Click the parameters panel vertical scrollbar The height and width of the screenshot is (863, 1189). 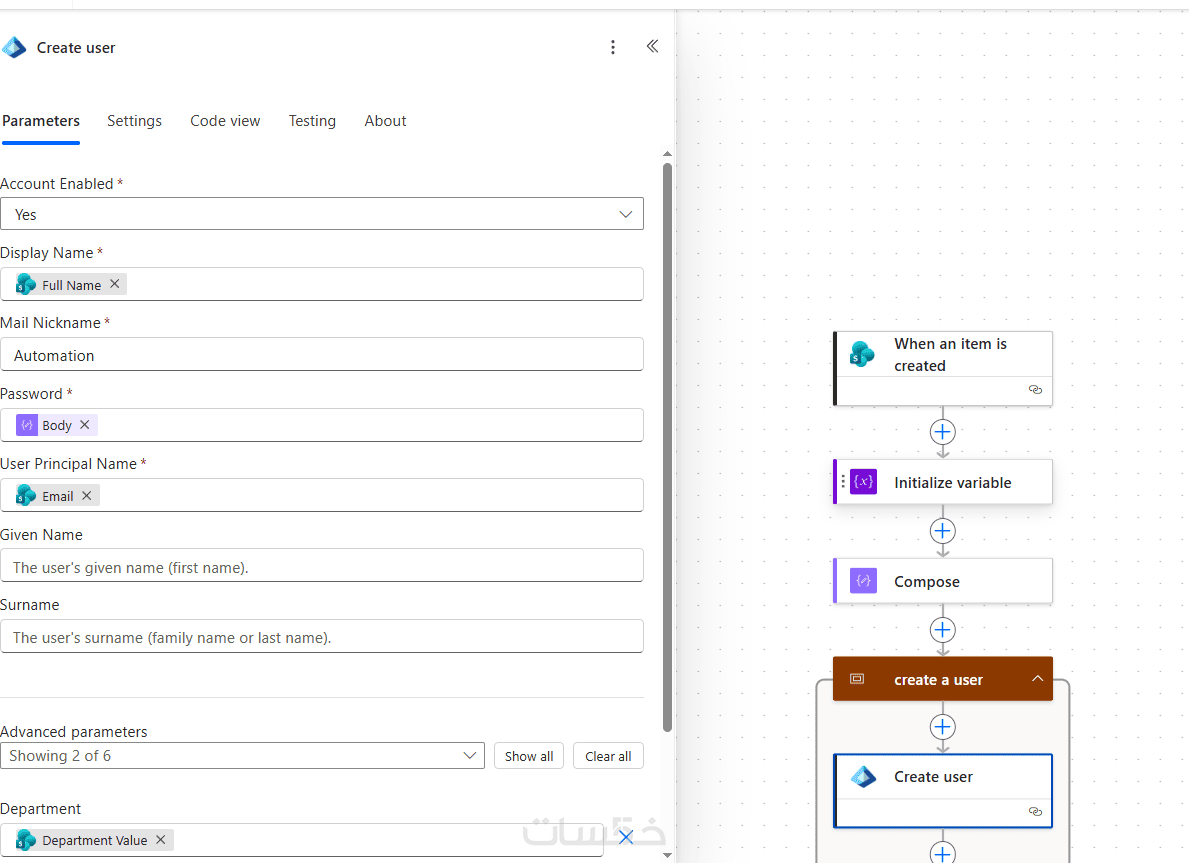[667, 447]
